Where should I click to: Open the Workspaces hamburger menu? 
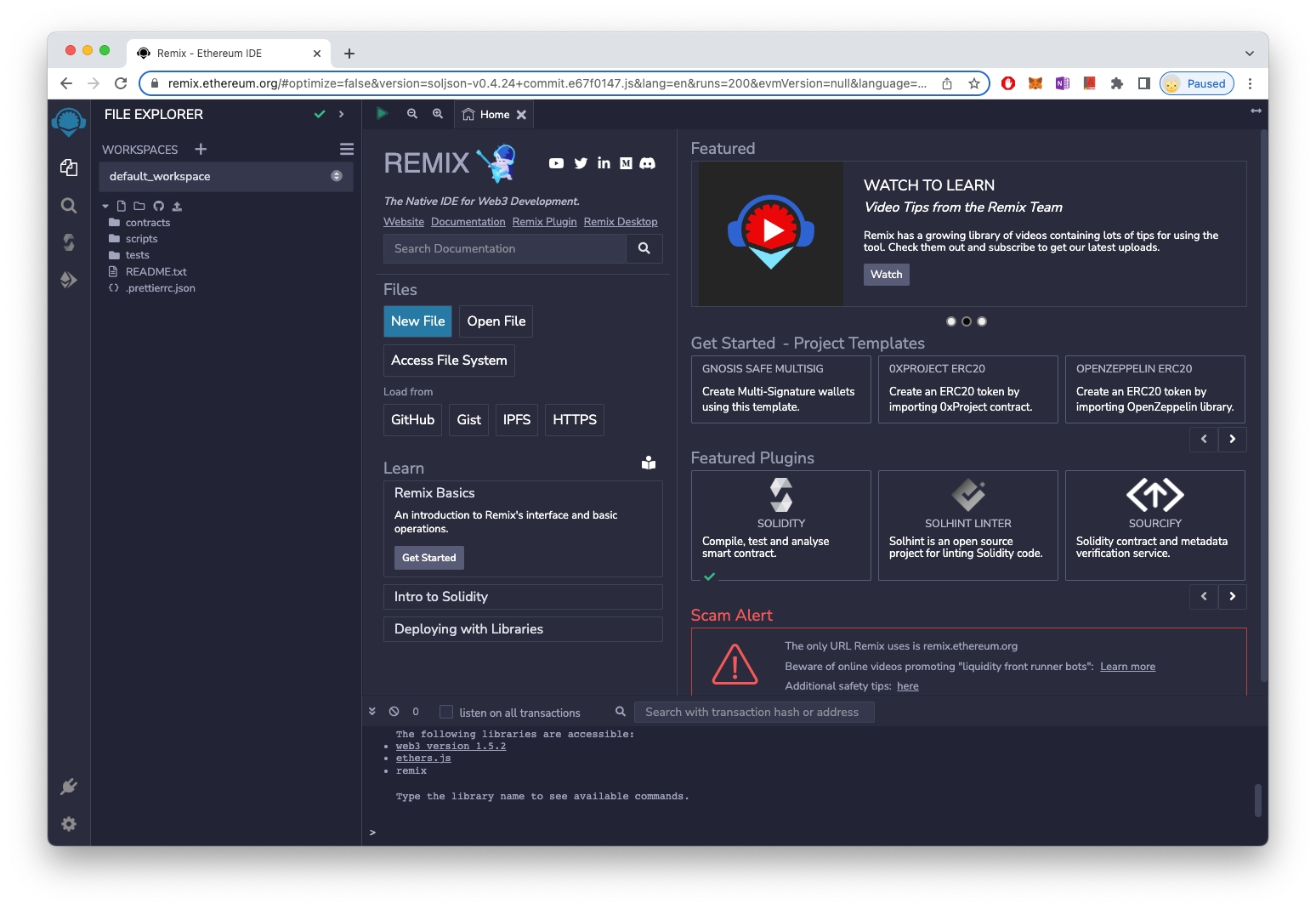pos(346,150)
